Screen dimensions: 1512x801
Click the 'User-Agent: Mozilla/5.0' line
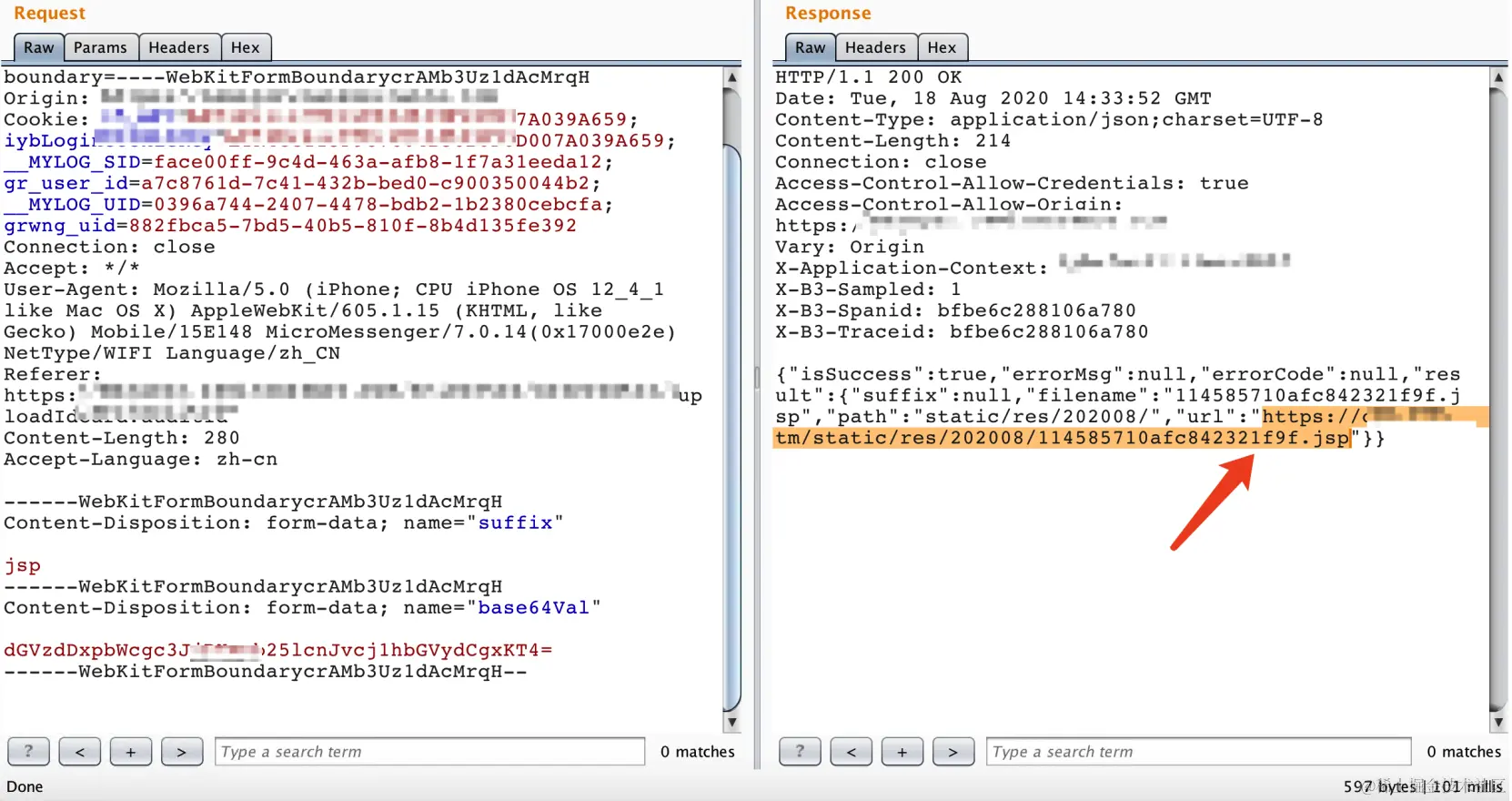click(334, 289)
